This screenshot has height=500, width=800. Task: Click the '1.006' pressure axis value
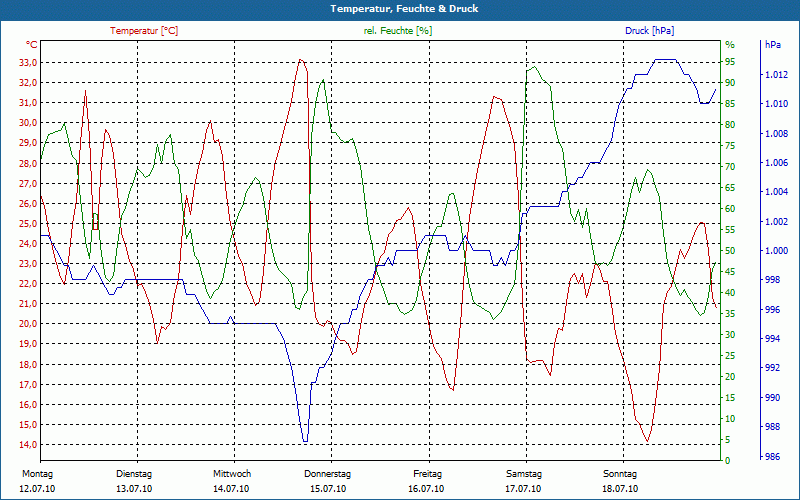[x=776, y=163]
